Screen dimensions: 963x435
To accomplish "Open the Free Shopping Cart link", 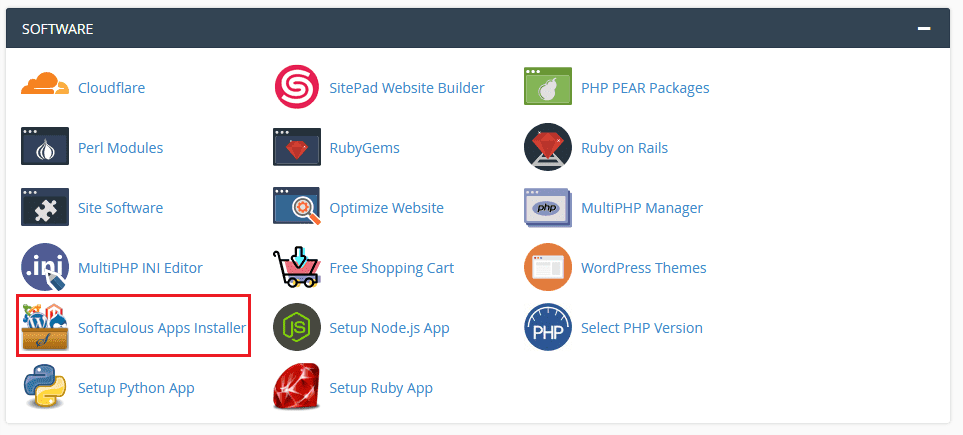I will coord(392,268).
